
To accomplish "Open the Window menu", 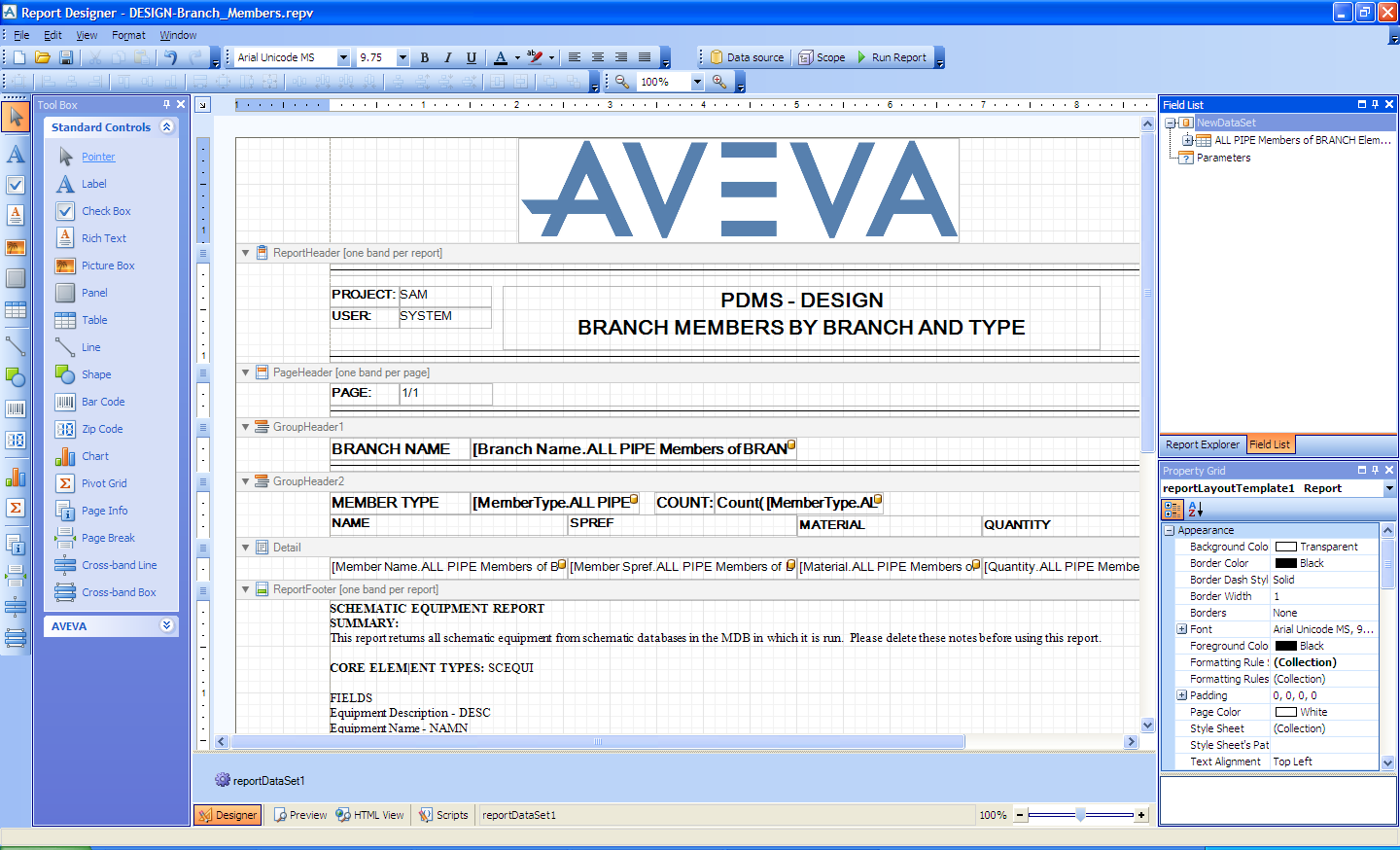I will click(178, 35).
